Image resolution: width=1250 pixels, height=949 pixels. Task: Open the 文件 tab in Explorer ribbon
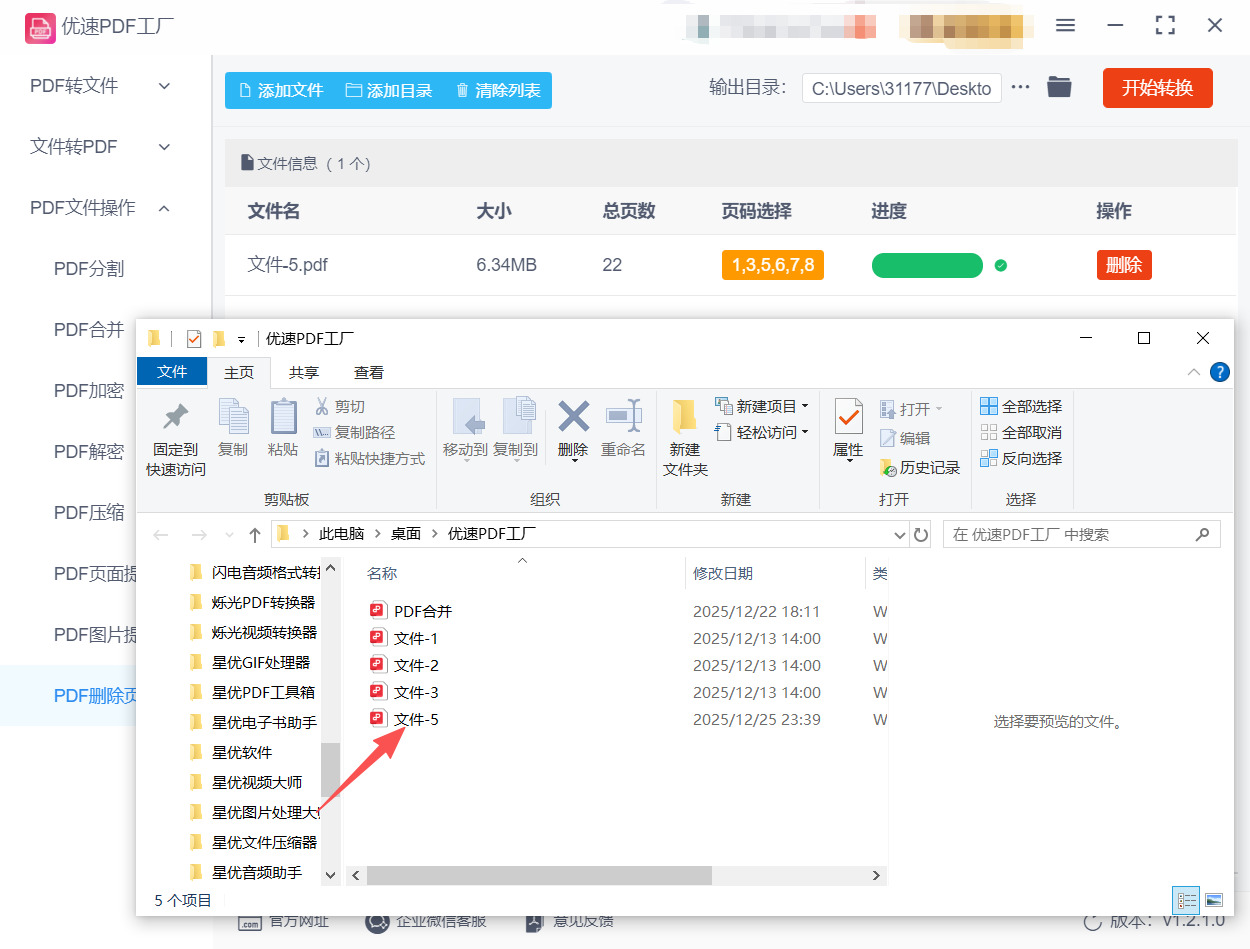[172, 371]
